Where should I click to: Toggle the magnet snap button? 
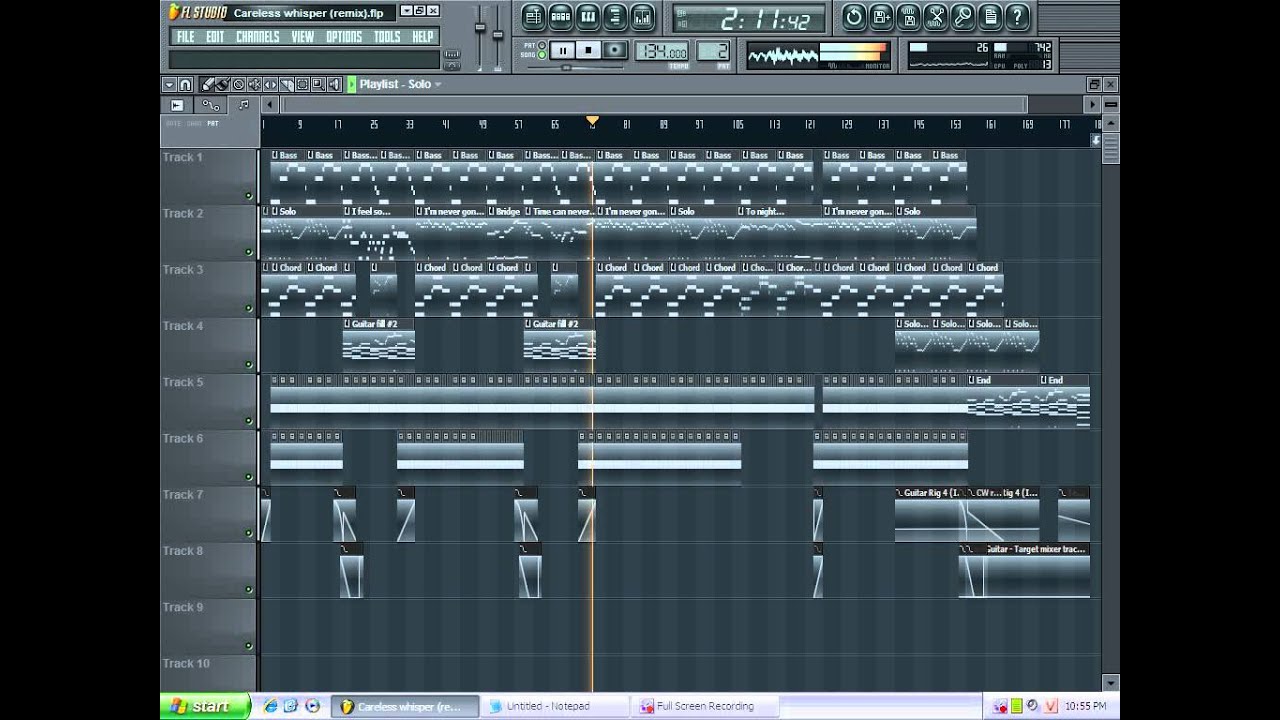185,84
